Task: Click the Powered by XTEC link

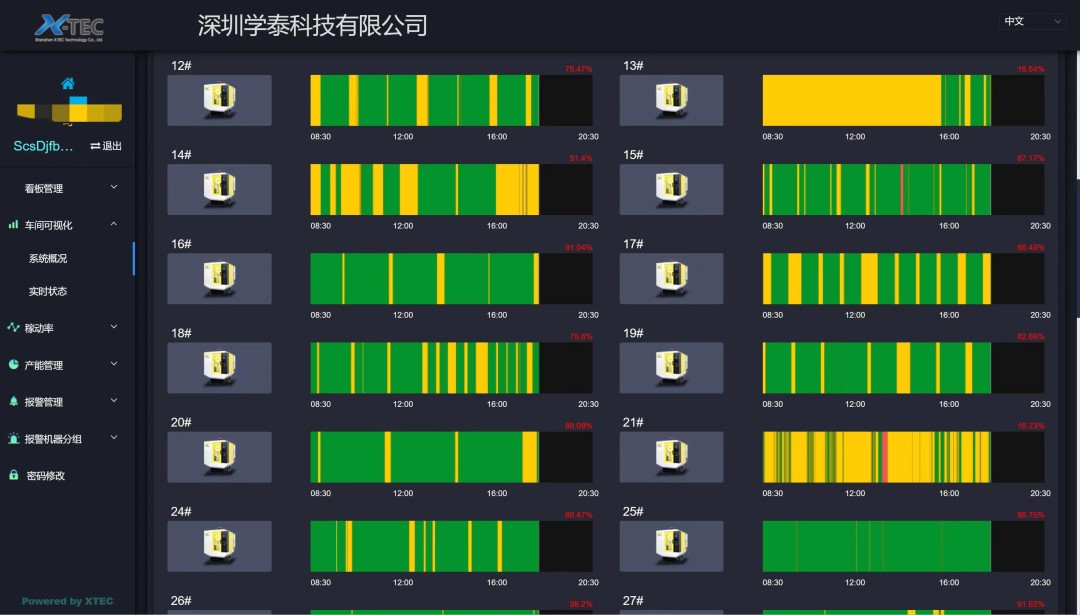Action: coord(68,601)
